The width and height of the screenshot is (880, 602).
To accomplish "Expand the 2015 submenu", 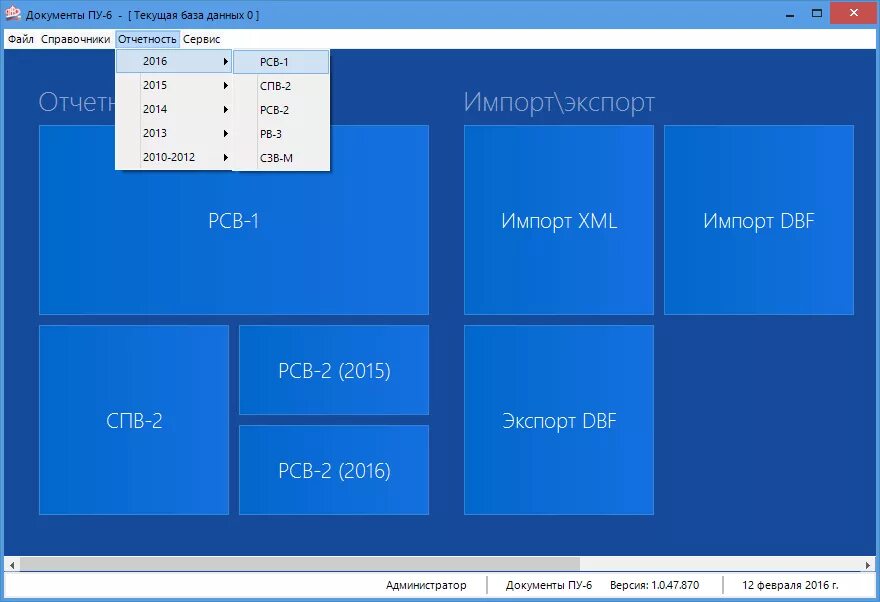I will (x=173, y=85).
